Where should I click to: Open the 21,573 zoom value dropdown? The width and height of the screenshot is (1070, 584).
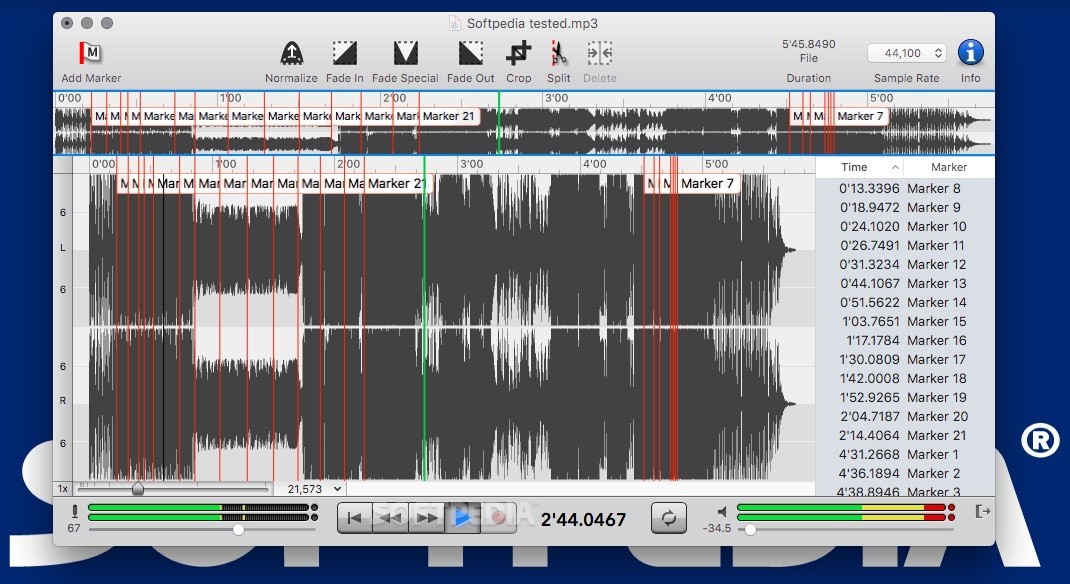pos(314,489)
